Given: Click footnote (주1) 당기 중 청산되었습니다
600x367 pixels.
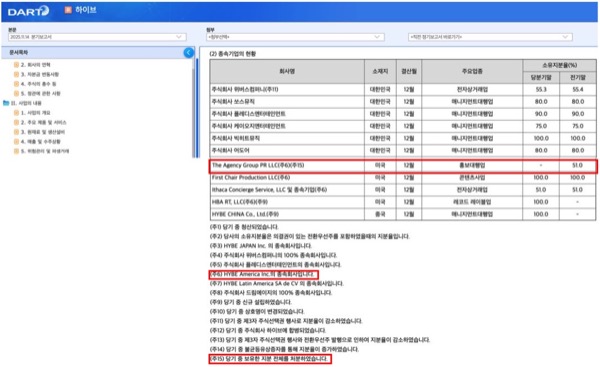Looking at the screenshot, I should [245, 227].
